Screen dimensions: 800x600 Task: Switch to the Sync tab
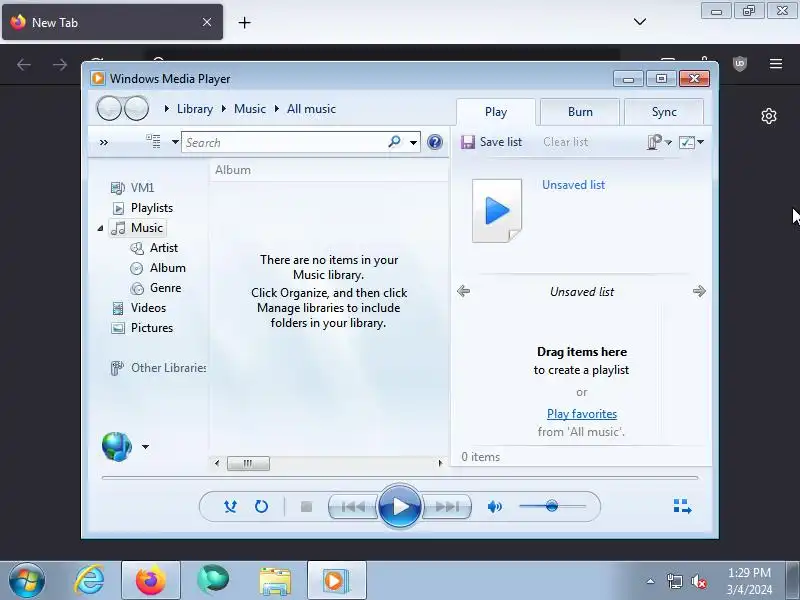coord(664,112)
